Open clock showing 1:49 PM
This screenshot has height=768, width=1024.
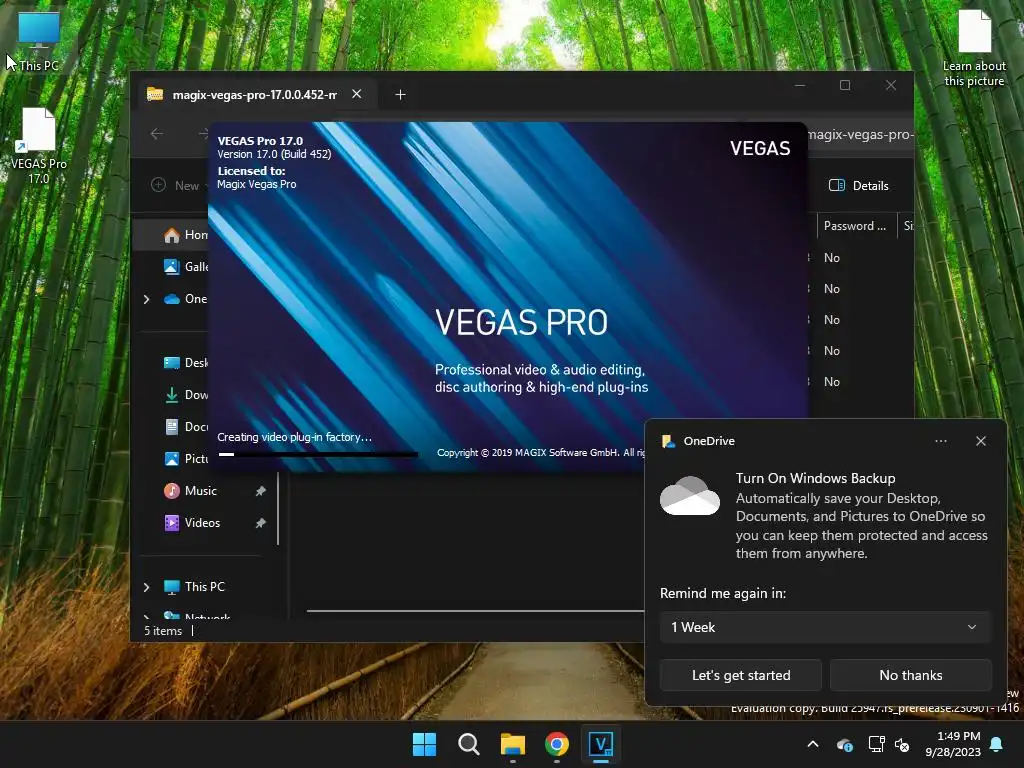[x=953, y=744]
